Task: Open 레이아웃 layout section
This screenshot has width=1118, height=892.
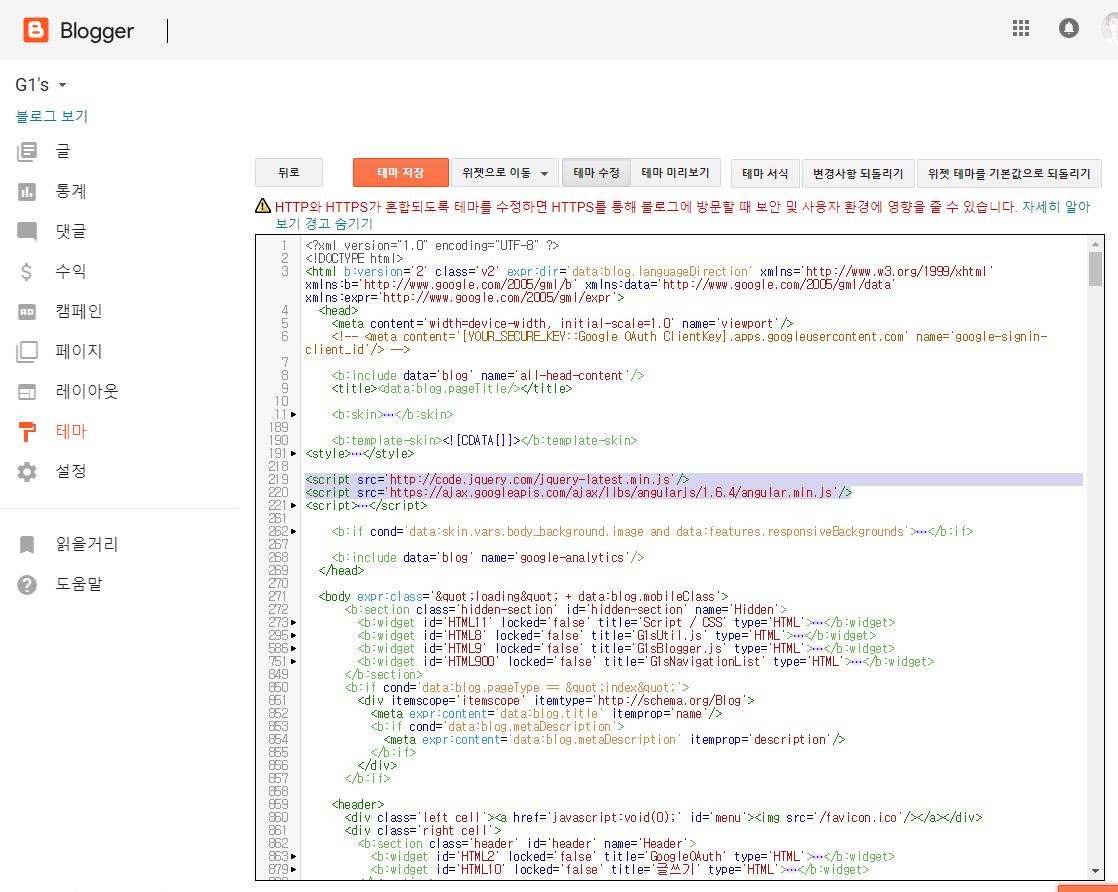Action: point(87,391)
